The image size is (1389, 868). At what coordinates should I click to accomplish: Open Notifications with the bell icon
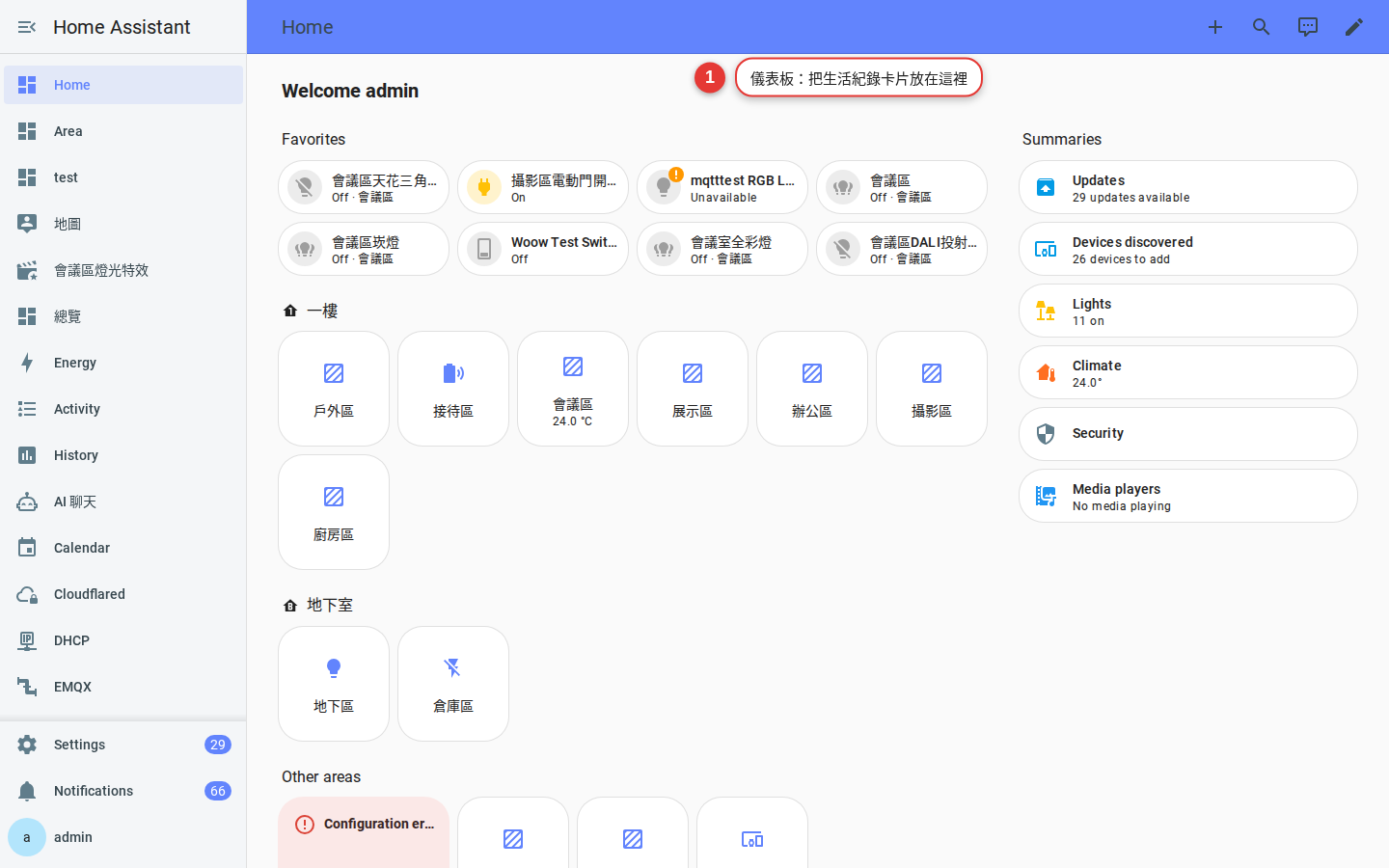[x=27, y=791]
